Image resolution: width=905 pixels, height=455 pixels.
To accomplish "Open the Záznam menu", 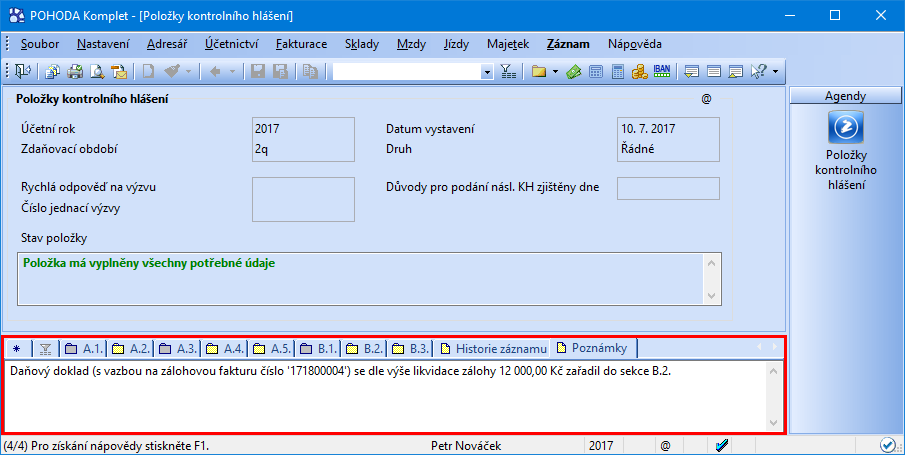I will pyautogui.click(x=569, y=44).
